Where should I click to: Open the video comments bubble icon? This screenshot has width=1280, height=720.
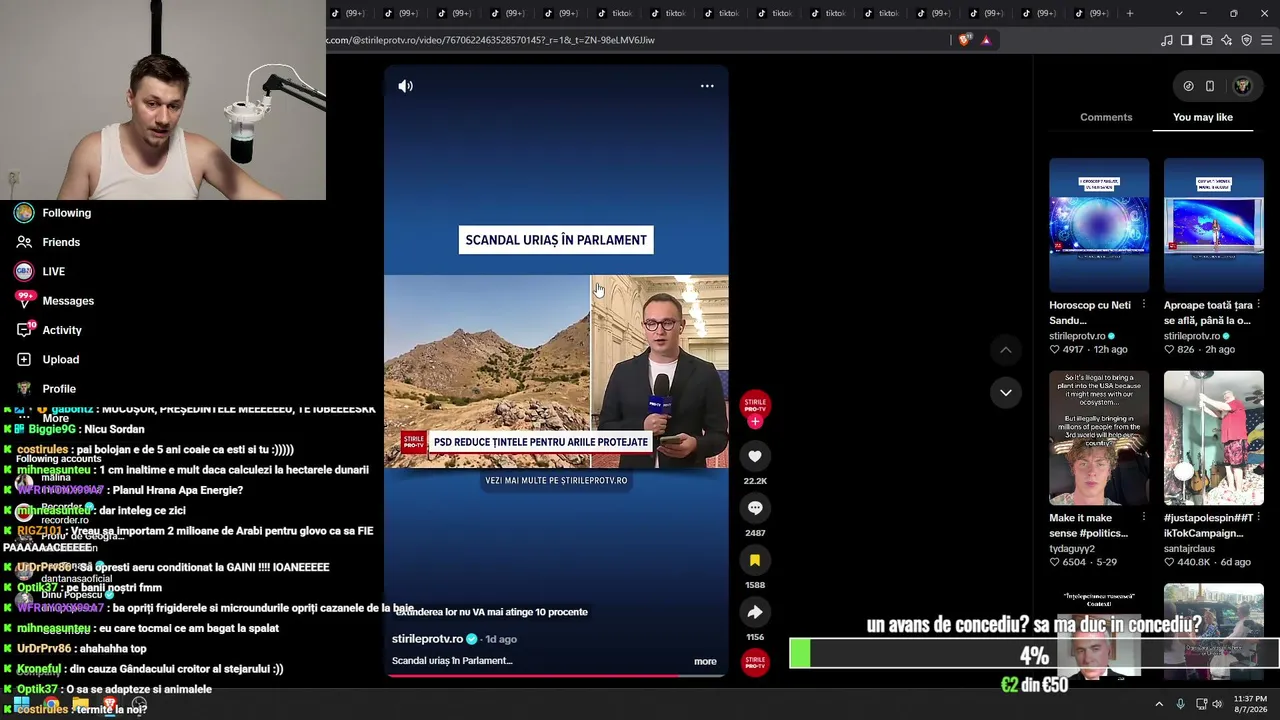click(x=755, y=508)
